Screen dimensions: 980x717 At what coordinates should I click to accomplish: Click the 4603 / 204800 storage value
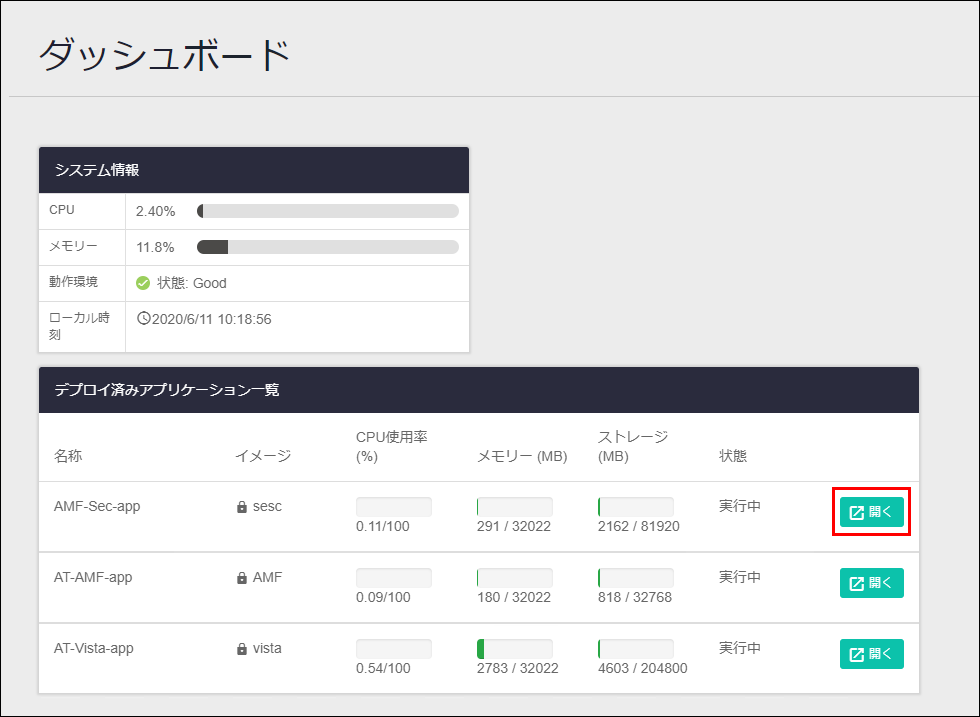pos(642,668)
